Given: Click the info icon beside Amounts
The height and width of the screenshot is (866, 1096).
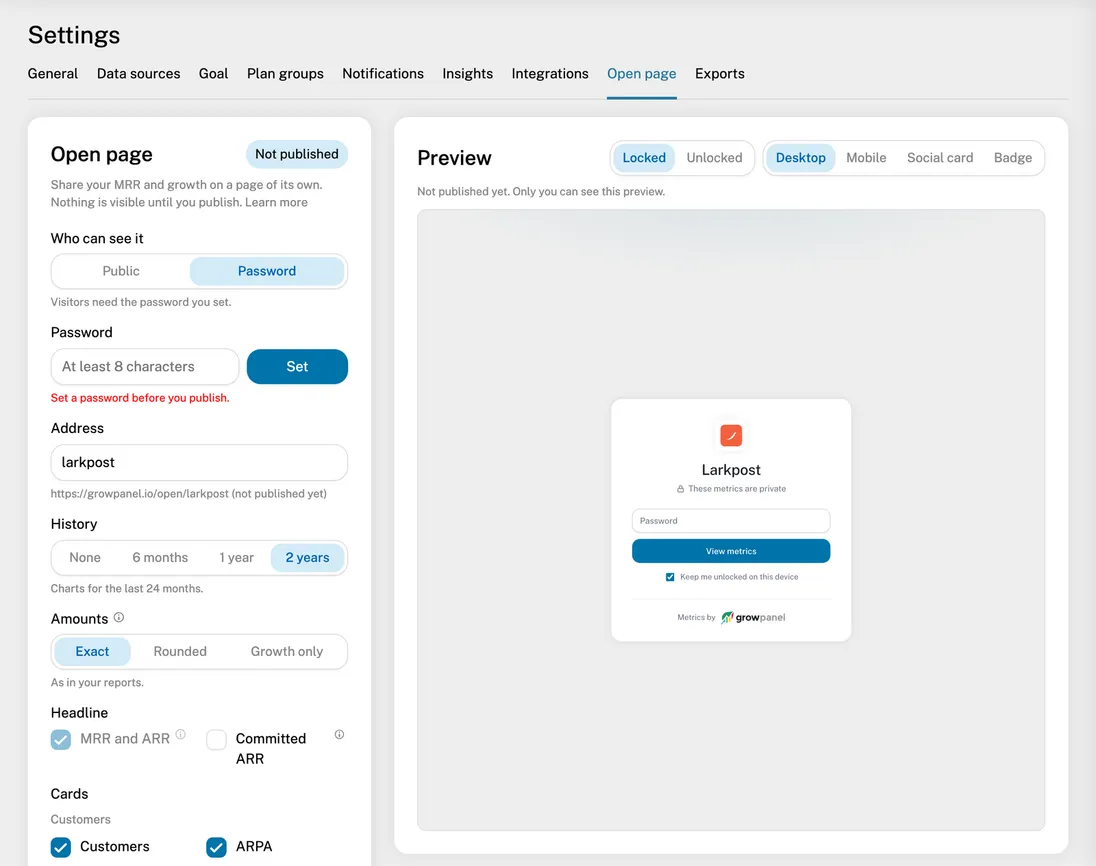Looking at the screenshot, I should pos(119,617).
